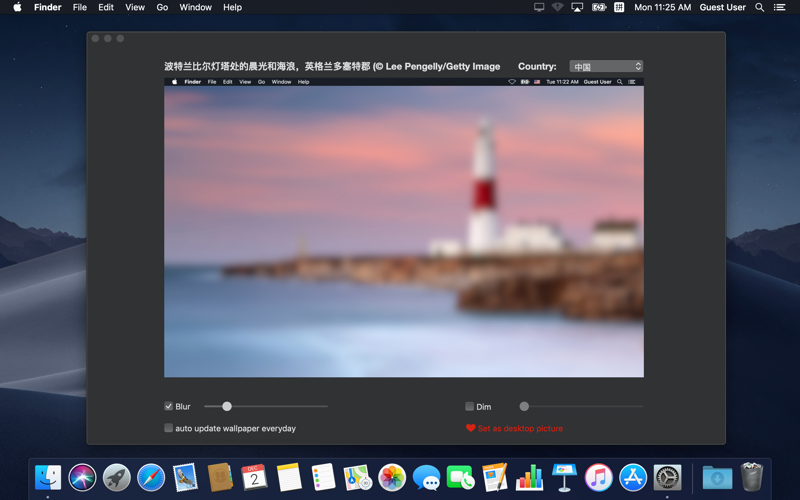Open the Photos app in dock

pos(392,478)
